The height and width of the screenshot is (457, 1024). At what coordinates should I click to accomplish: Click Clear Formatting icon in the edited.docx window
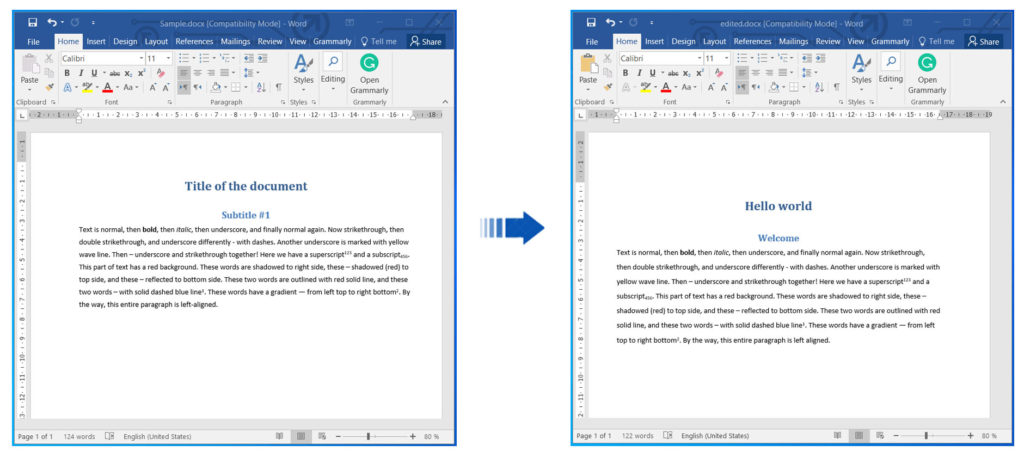(x=718, y=73)
